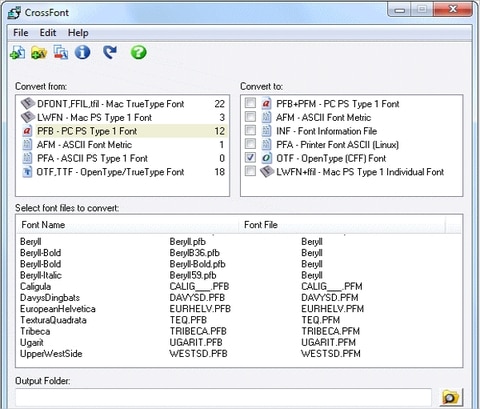The width and height of the screenshot is (480, 409).
Task: Click the 'O' icon of OTF - OpenType (CFF) Font
Action: click(266, 158)
